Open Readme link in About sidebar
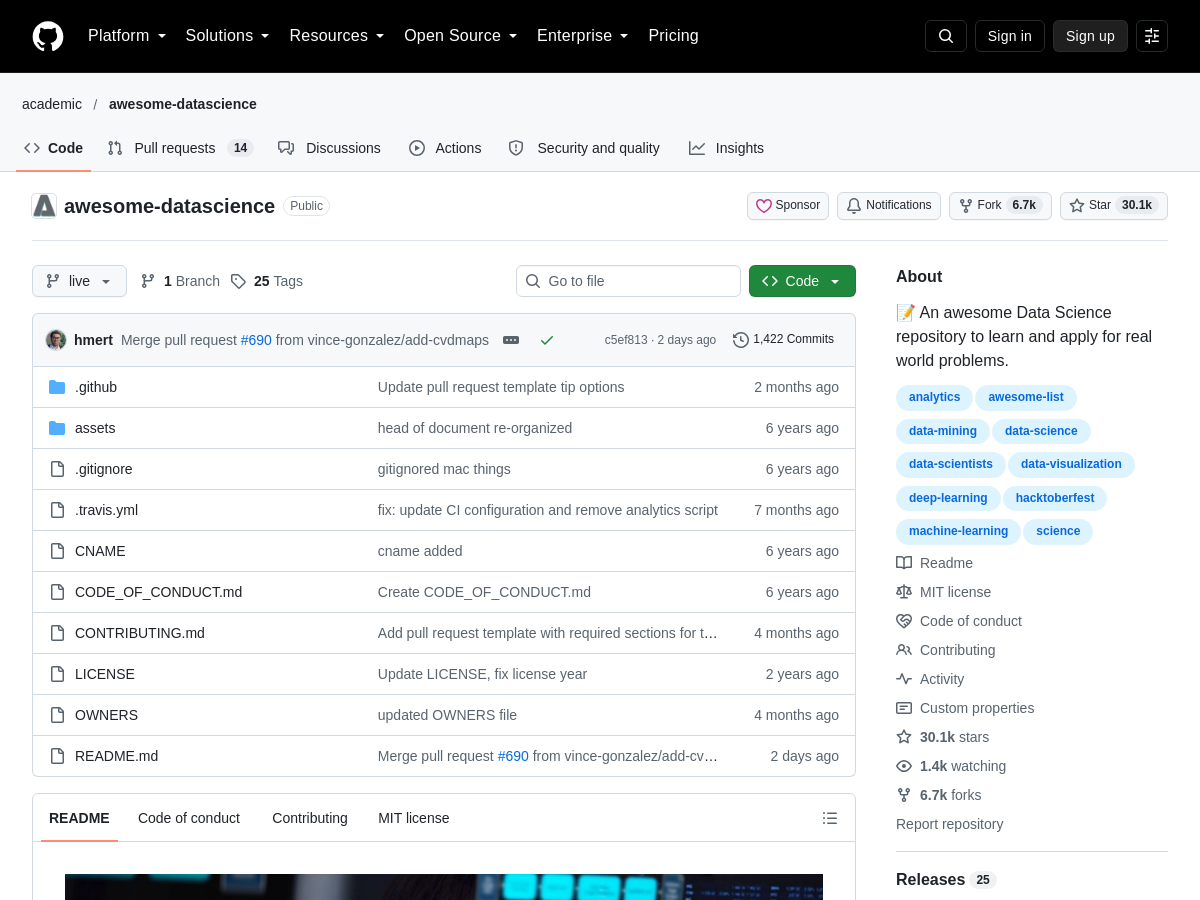Viewport: 1200px width, 900px height. pos(935,563)
